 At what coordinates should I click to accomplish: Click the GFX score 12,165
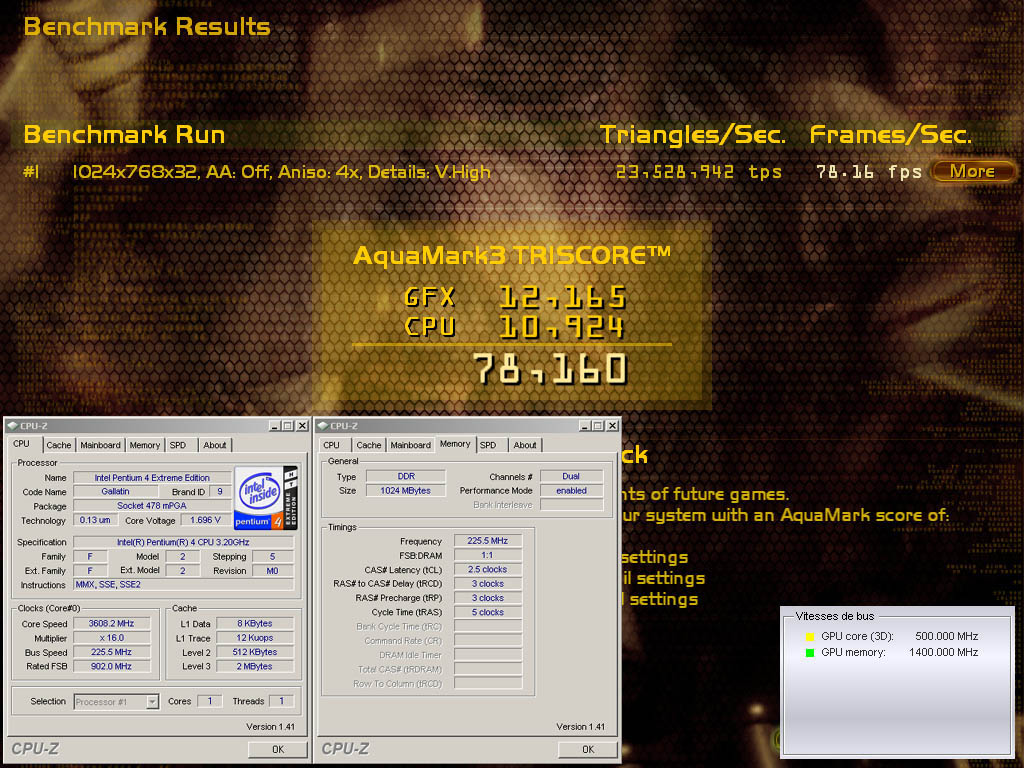[562, 297]
